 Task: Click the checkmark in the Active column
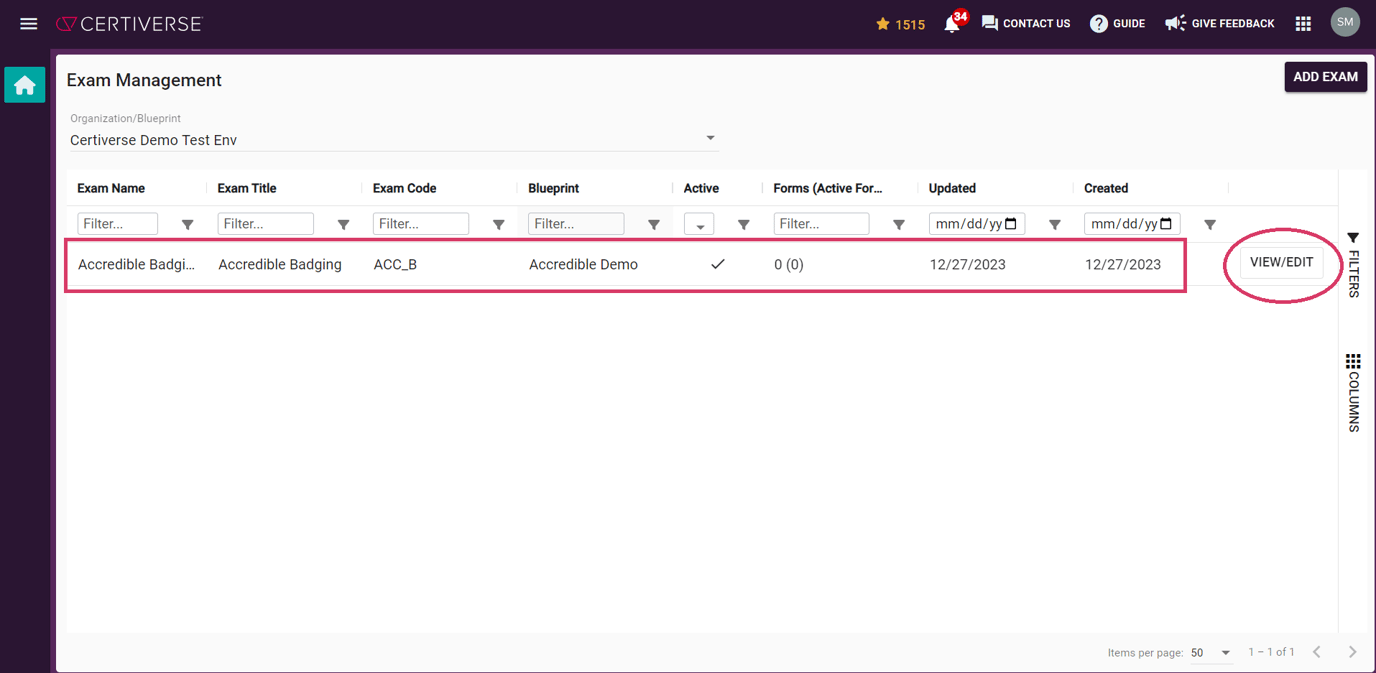[718, 264]
